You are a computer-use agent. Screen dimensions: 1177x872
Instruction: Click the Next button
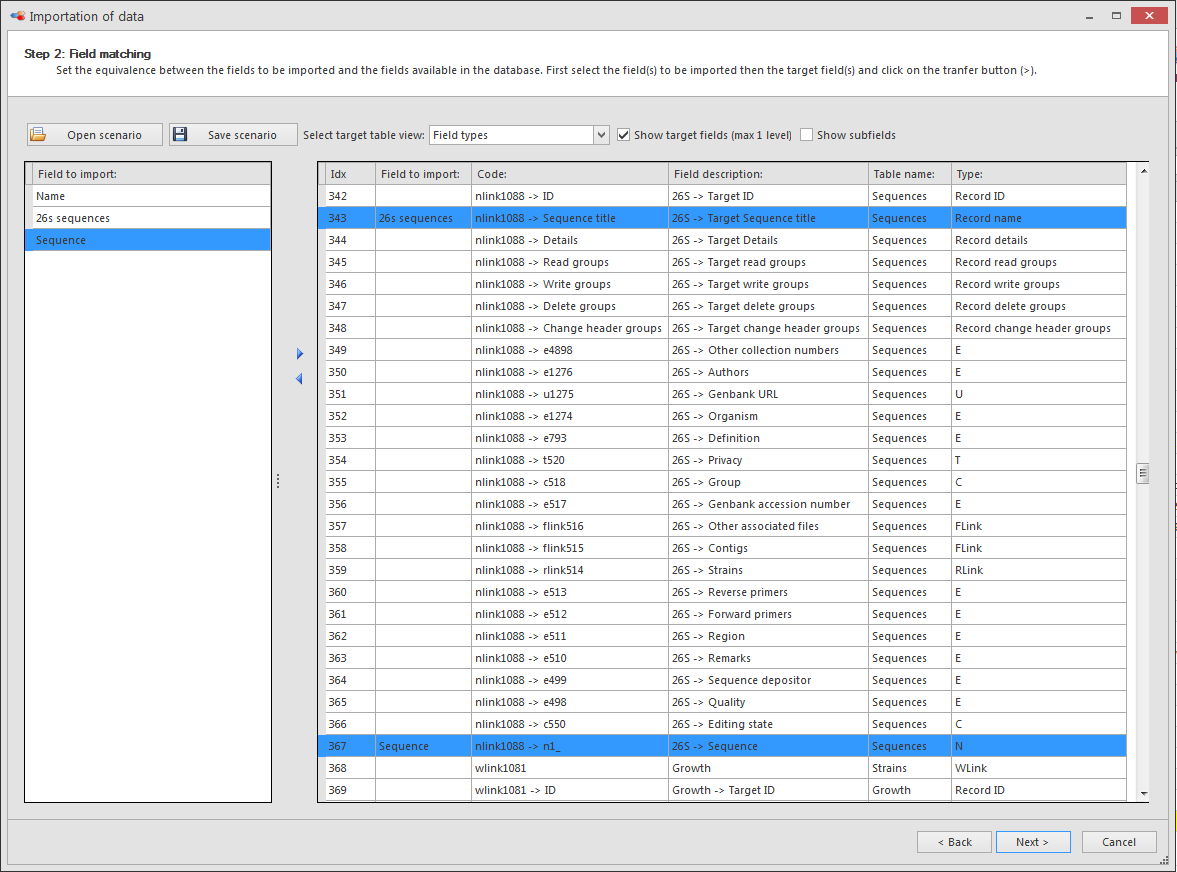[1032, 842]
